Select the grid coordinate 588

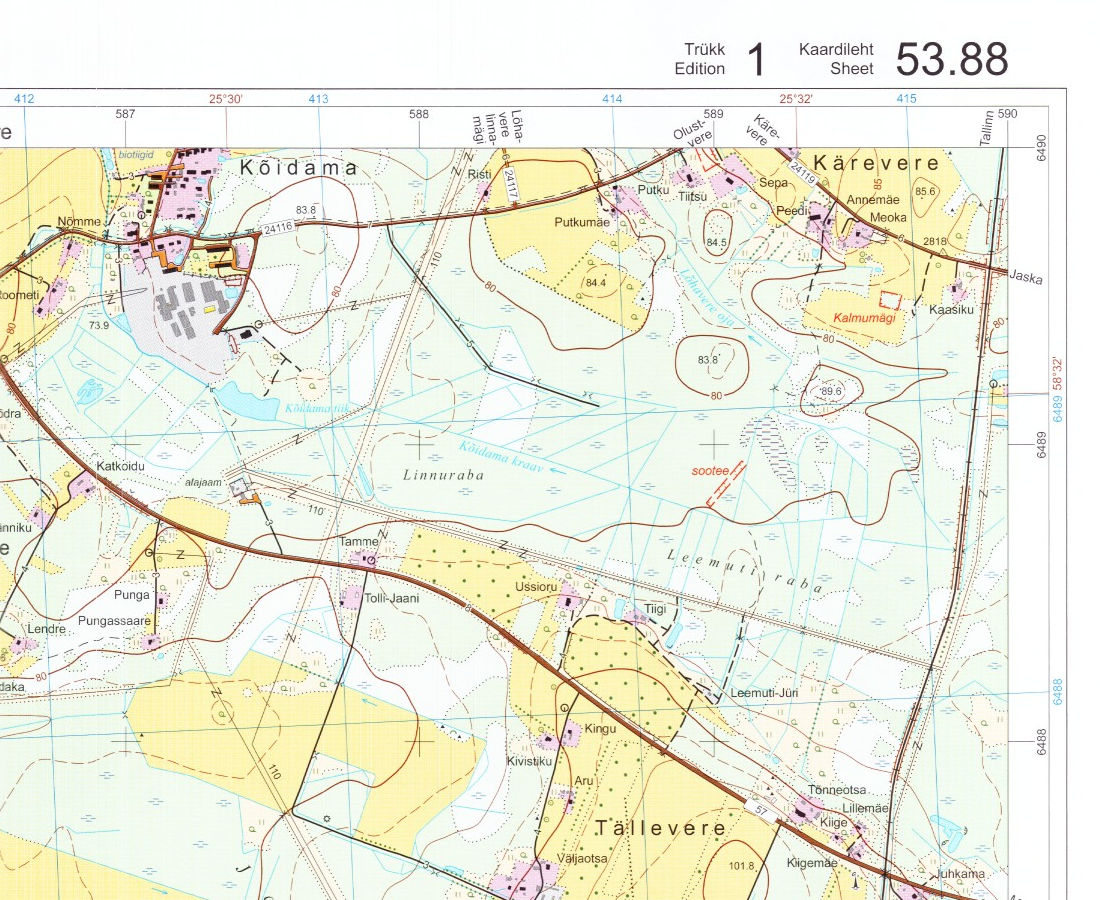tap(419, 114)
